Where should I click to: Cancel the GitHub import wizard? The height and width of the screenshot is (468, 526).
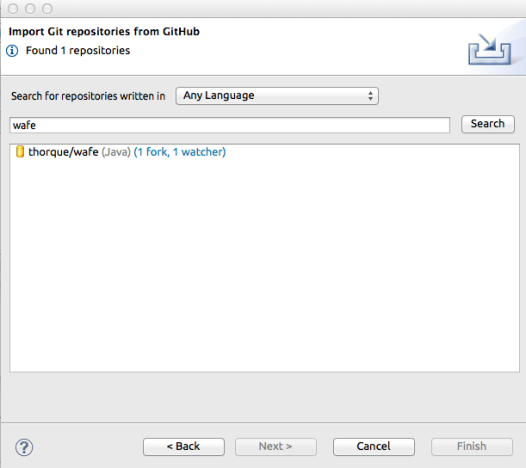point(374,447)
